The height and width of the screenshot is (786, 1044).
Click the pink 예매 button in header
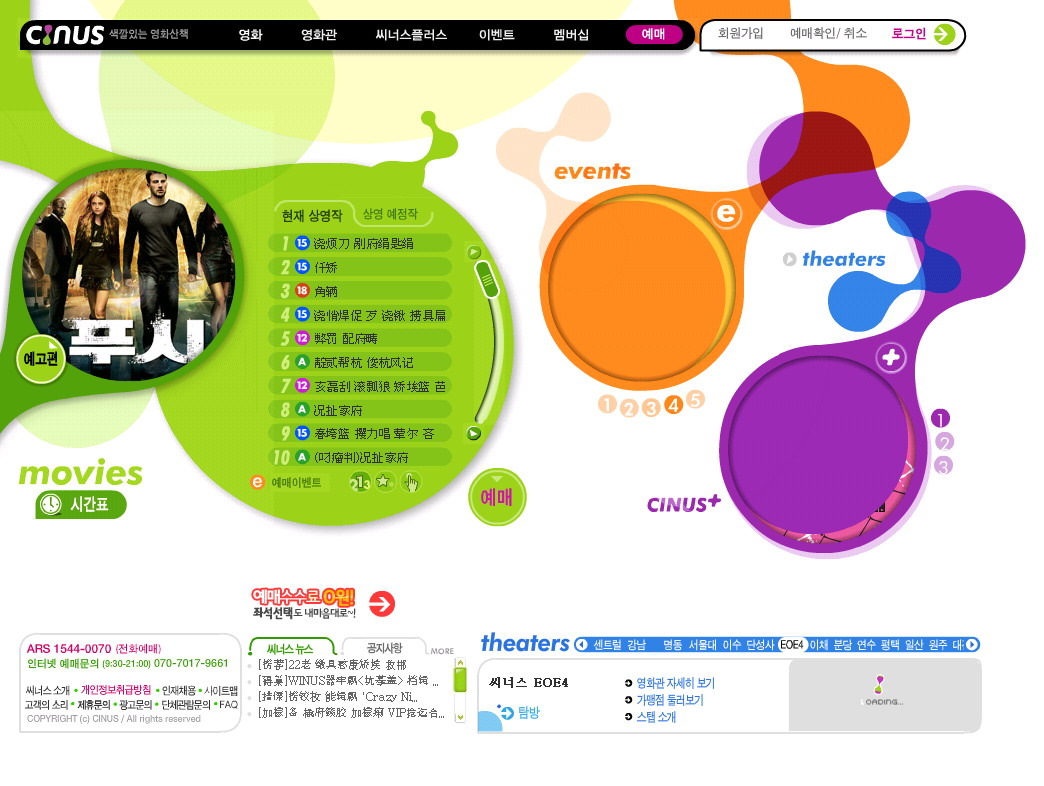coord(653,35)
